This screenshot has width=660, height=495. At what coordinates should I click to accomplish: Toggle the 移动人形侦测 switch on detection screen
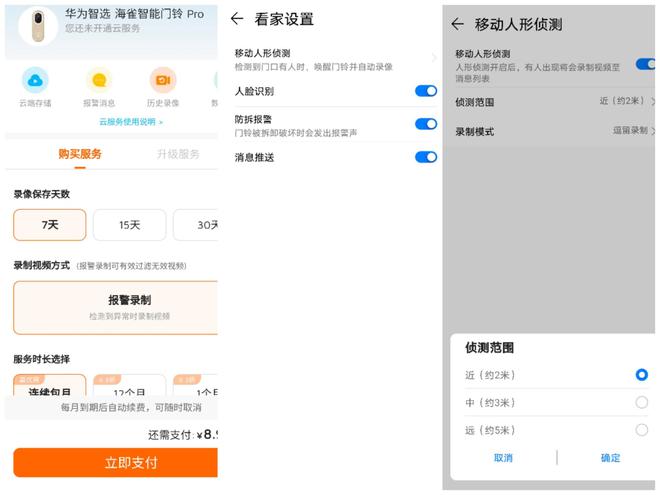click(x=646, y=64)
